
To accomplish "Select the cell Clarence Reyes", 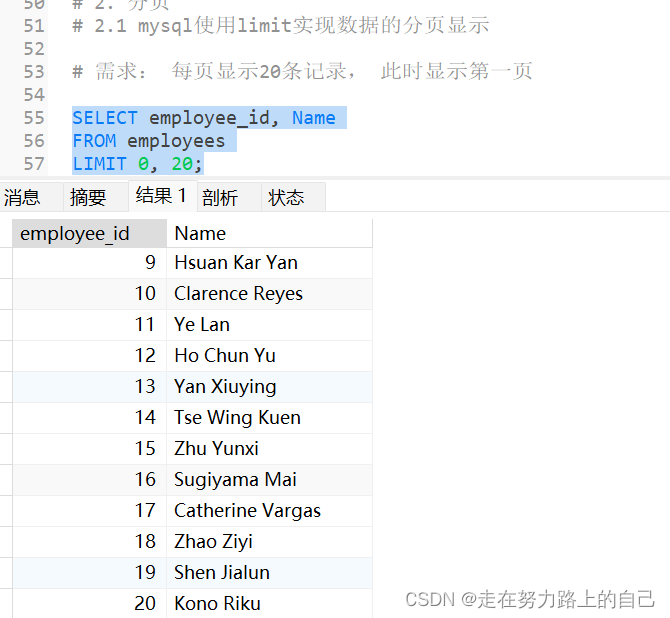I will click(x=270, y=294).
